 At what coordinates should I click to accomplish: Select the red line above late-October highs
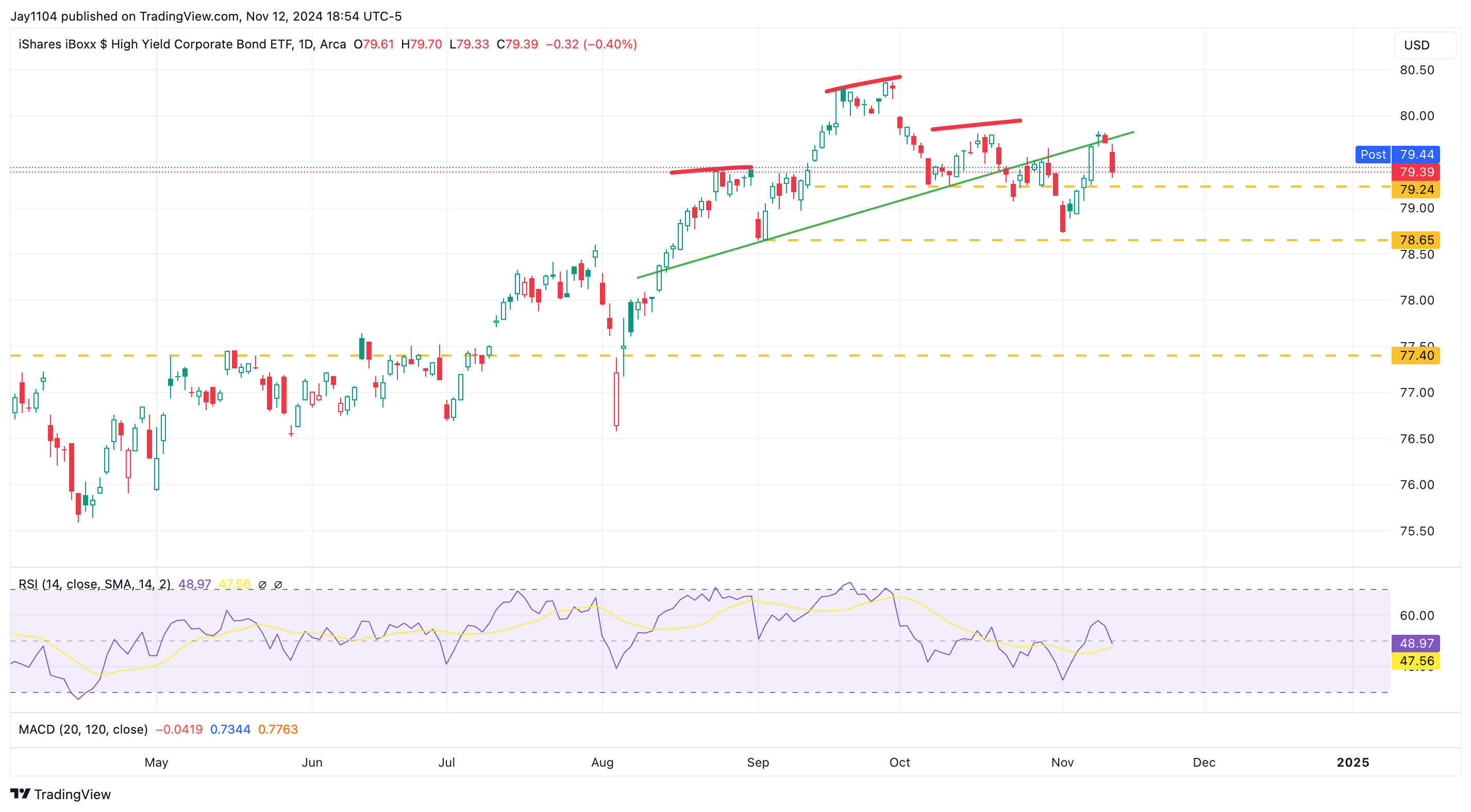[976, 125]
